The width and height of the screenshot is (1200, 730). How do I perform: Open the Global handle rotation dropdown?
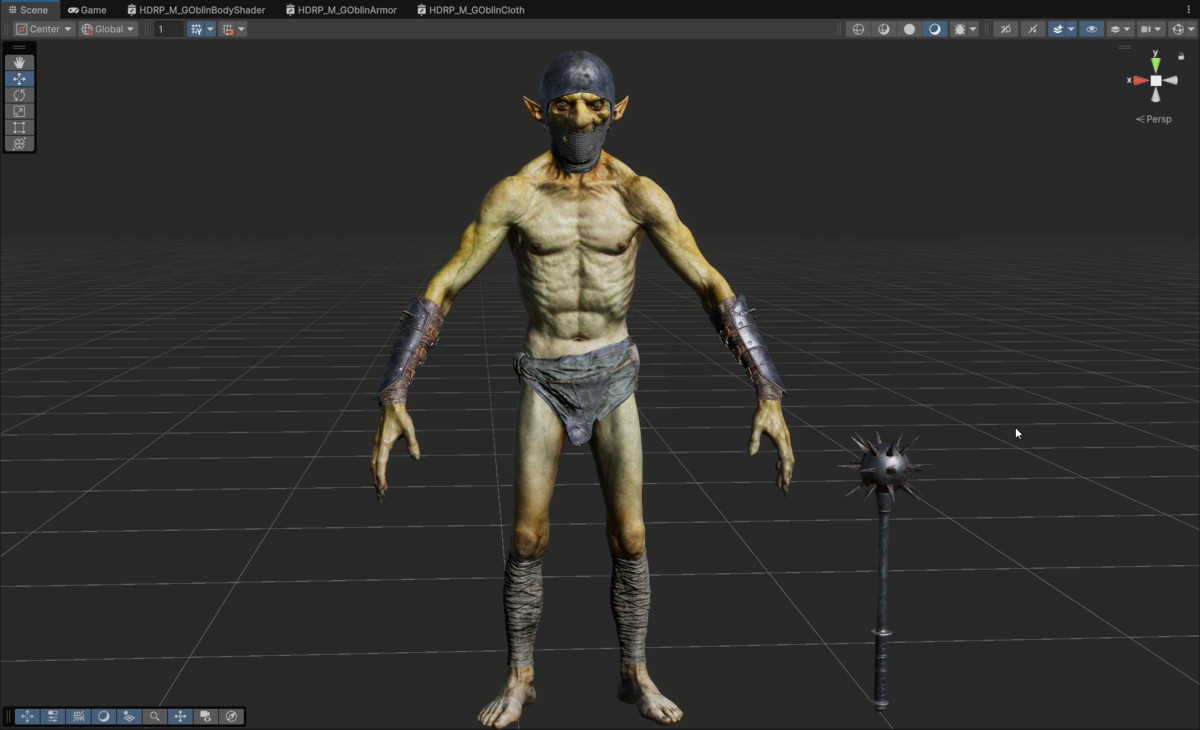[108, 29]
